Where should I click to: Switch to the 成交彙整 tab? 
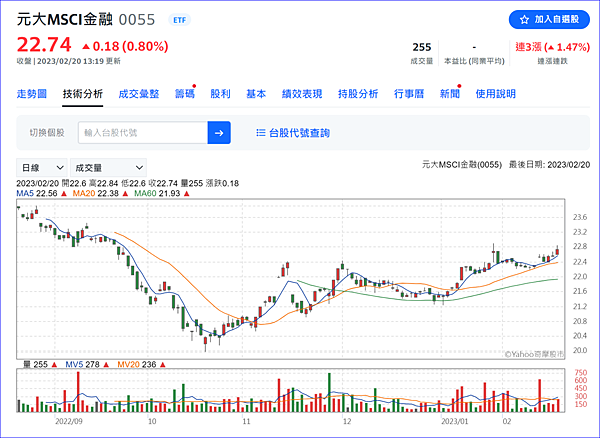139,94
